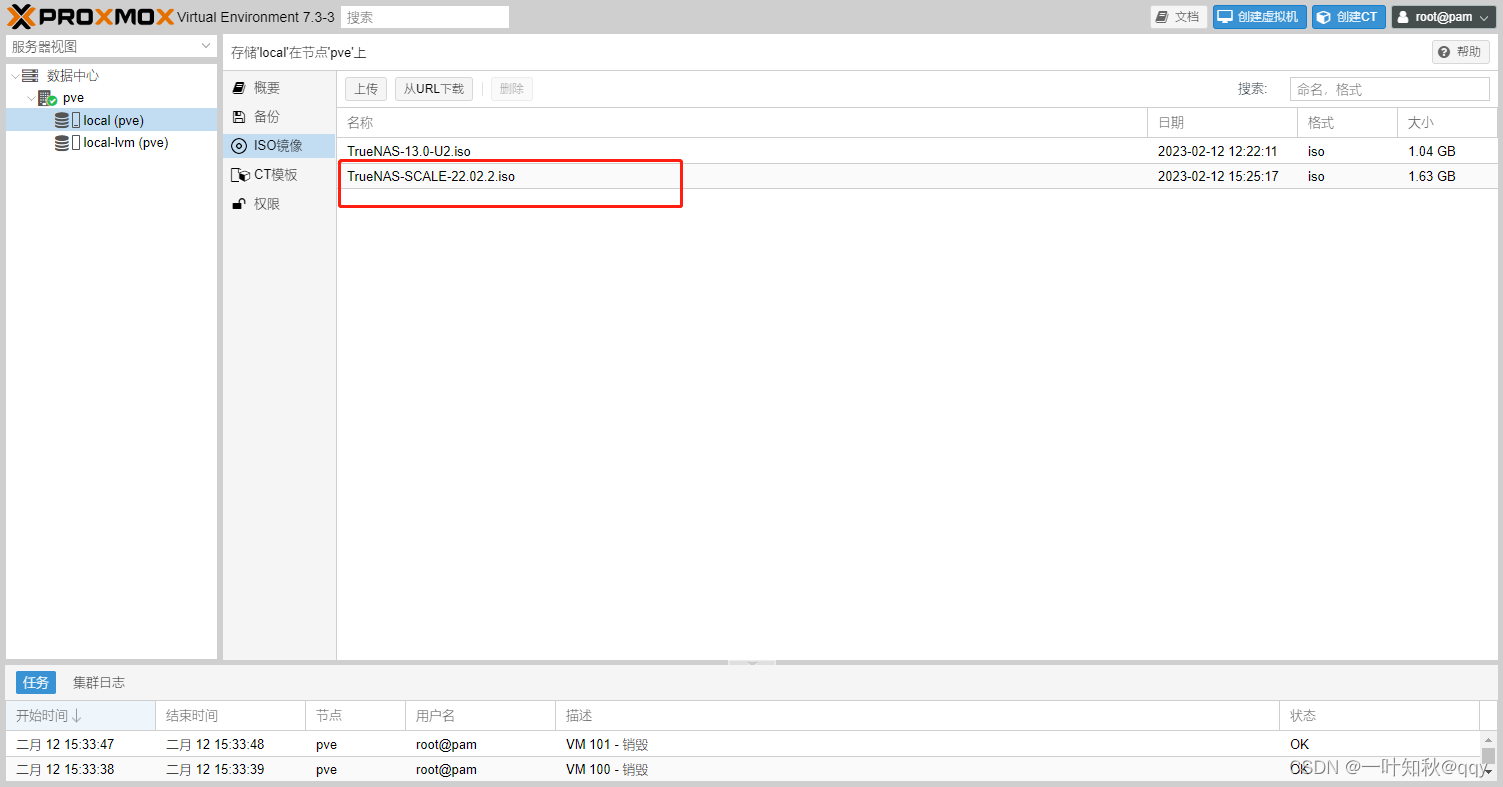Click start time 二月 12 15:33:47
1503x787 pixels.
(65, 744)
